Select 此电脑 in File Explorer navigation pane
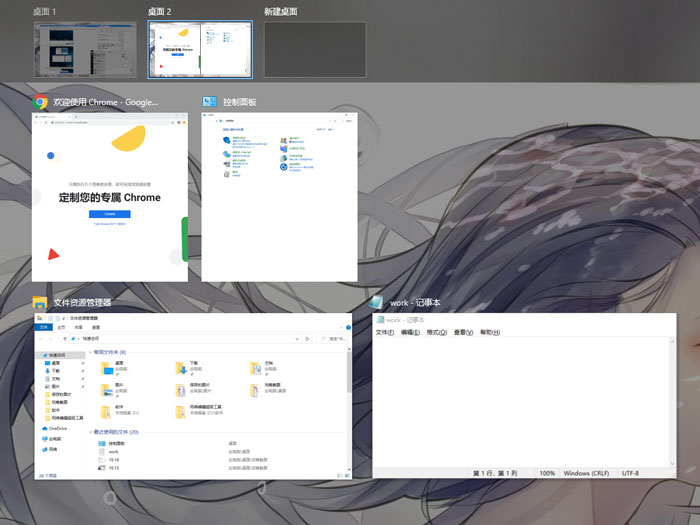The image size is (700, 525). (x=52, y=439)
